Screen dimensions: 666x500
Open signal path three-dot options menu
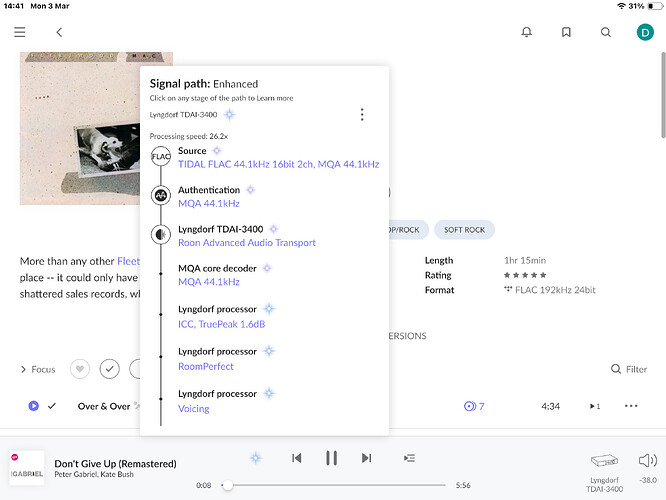362,114
